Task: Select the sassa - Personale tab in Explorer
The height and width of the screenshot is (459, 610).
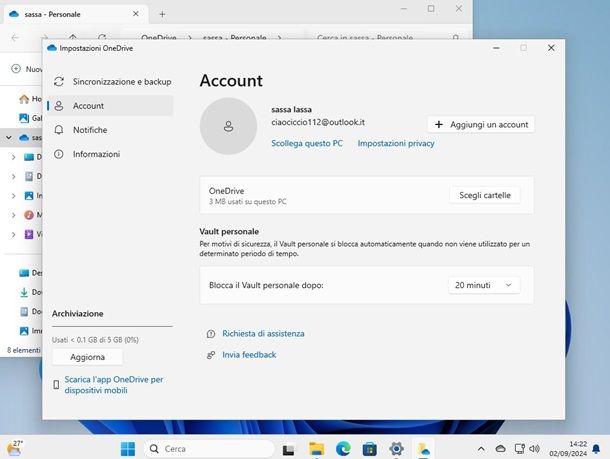Action: click(75, 14)
